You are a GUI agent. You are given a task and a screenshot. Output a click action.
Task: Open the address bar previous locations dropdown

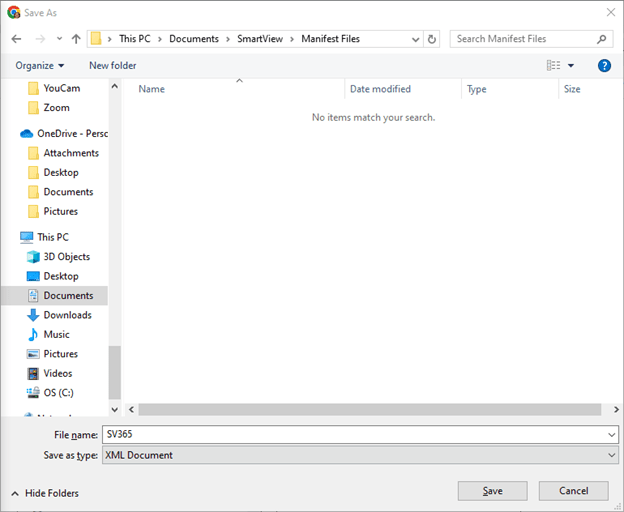click(x=415, y=39)
